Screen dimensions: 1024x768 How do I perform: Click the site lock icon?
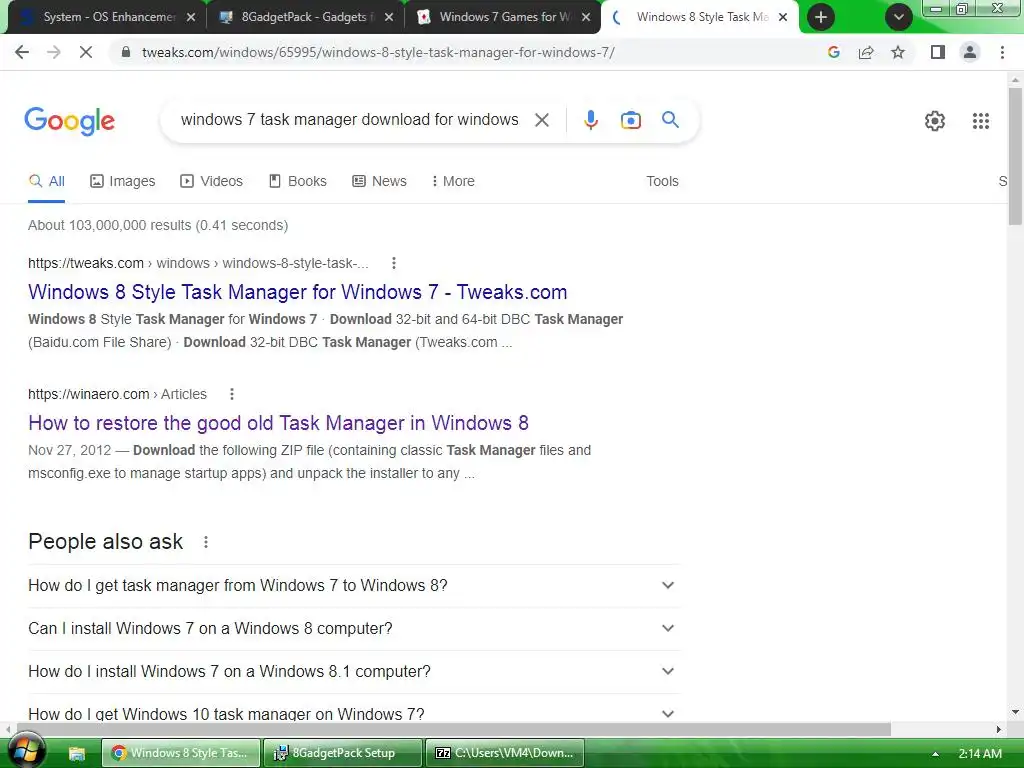coord(126,52)
